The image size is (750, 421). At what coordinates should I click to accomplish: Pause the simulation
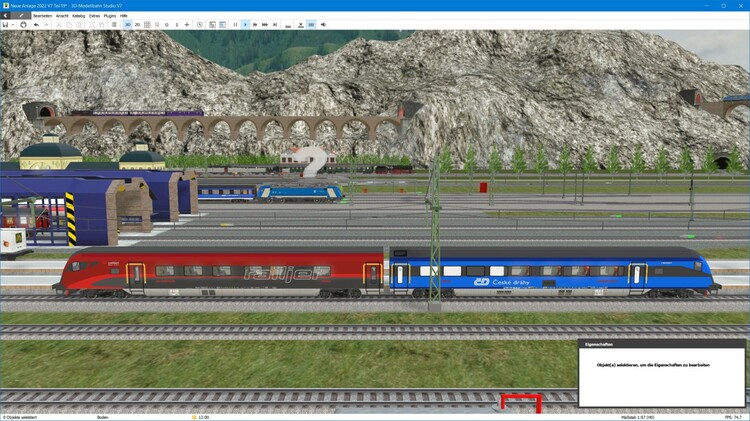235,24
